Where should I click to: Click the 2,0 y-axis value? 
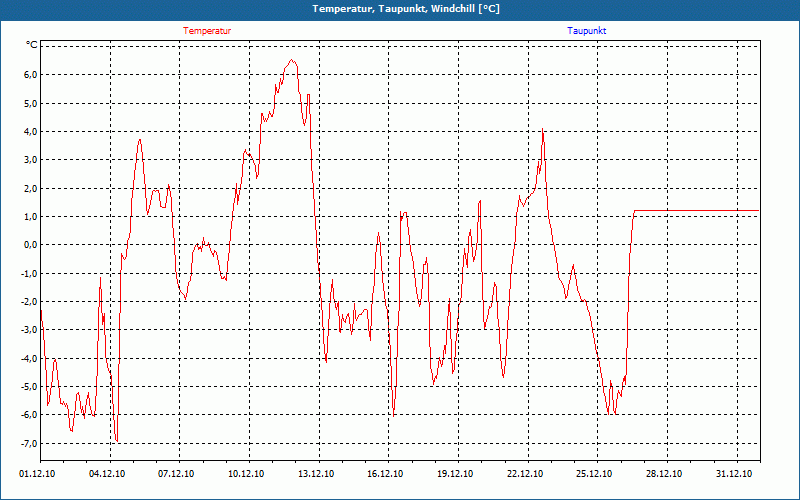pos(30,188)
